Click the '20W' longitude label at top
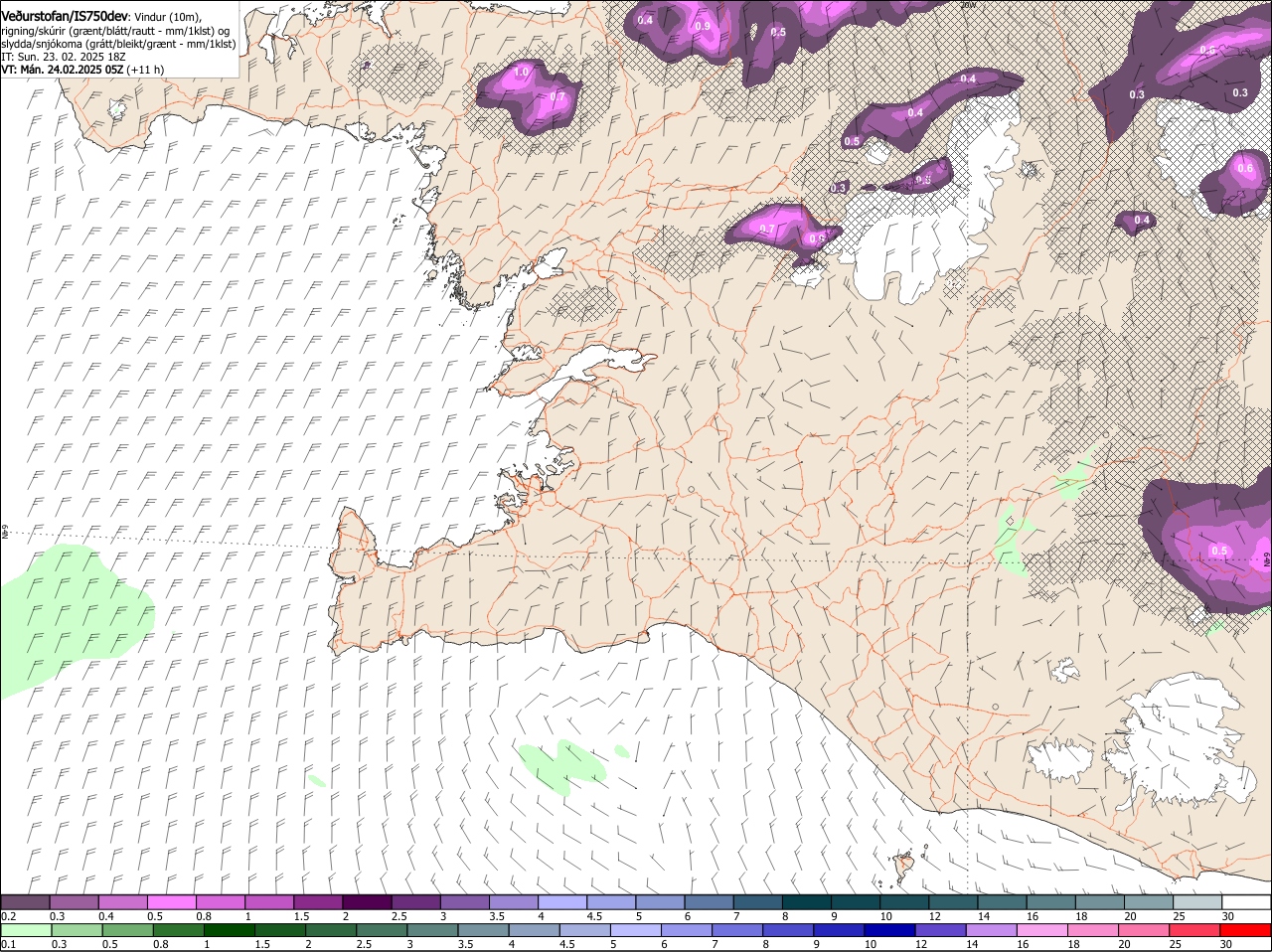The width and height of the screenshot is (1272, 952). coord(970,5)
